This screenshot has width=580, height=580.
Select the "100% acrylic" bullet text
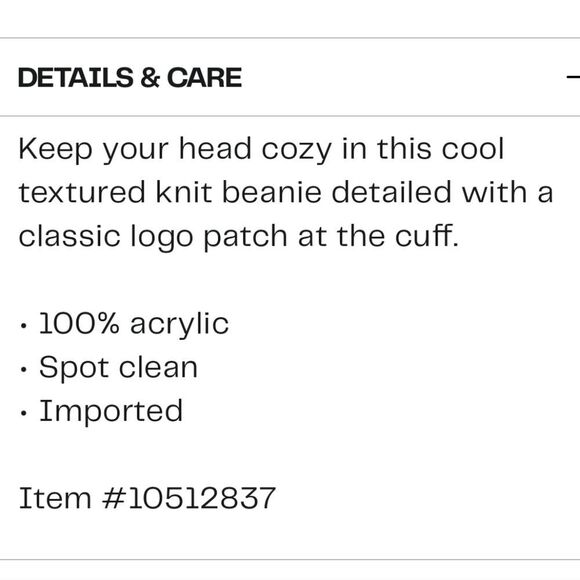click(134, 324)
